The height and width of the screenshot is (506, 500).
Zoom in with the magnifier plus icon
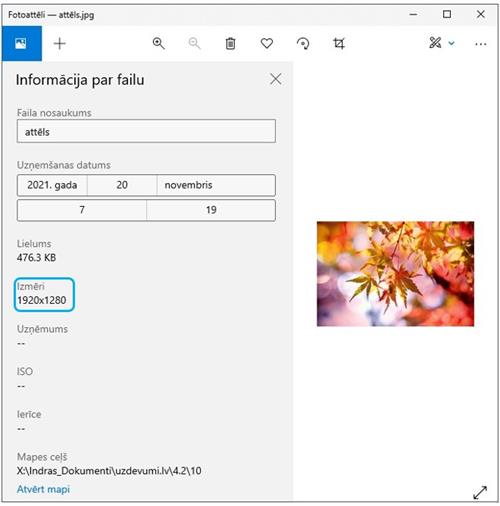coord(158,43)
